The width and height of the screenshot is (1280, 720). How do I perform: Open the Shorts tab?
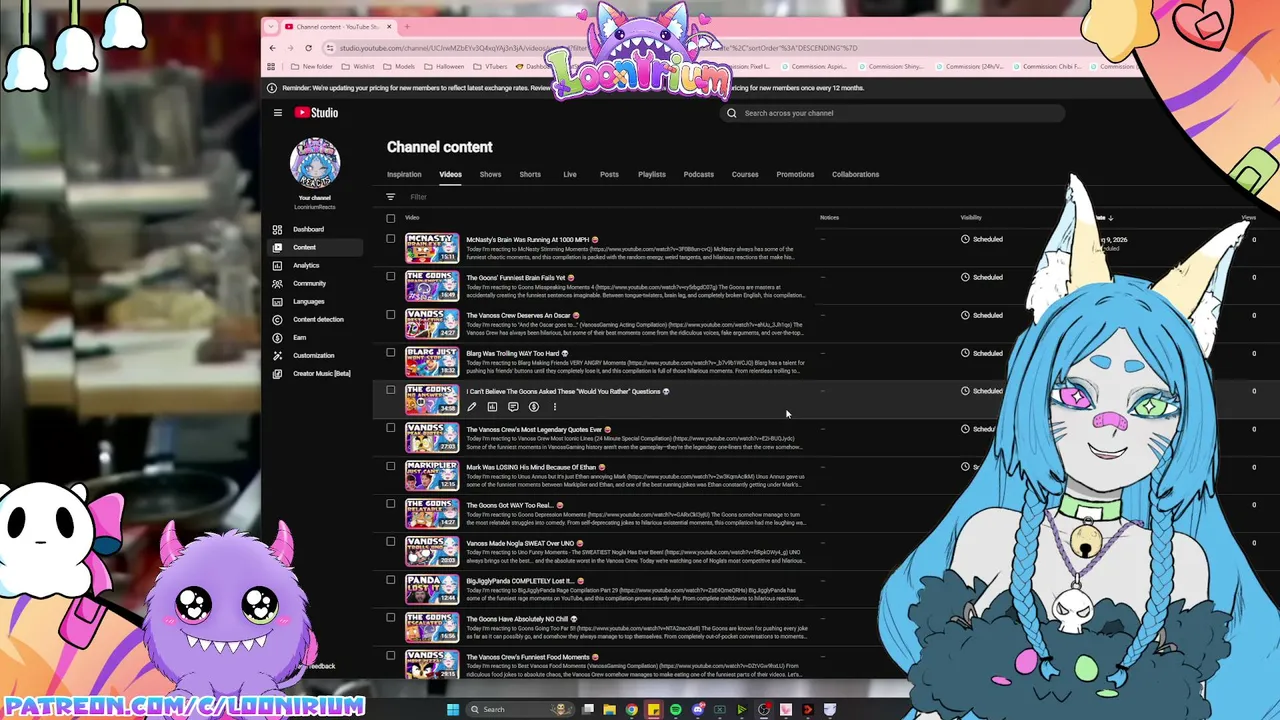click(530, 175)
